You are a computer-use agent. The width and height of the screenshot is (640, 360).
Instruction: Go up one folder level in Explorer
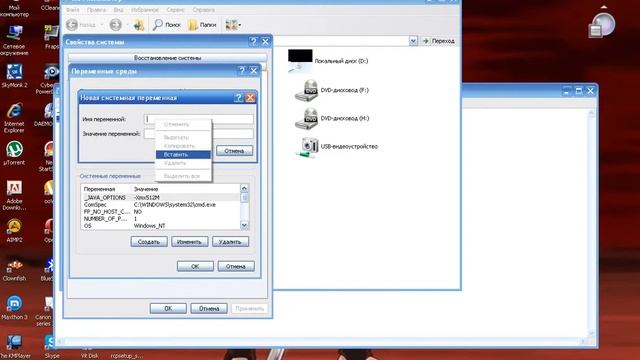click(139, 25)
